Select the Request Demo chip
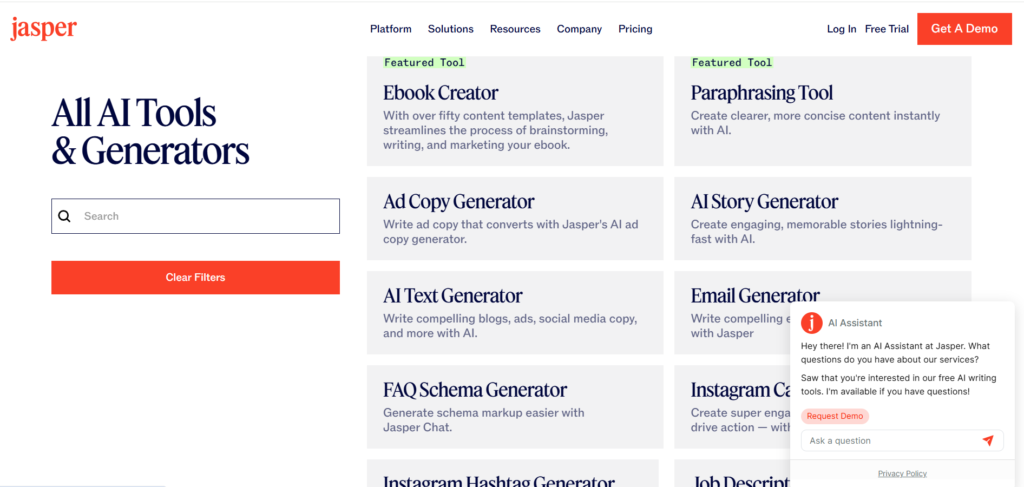 (835, 416)
